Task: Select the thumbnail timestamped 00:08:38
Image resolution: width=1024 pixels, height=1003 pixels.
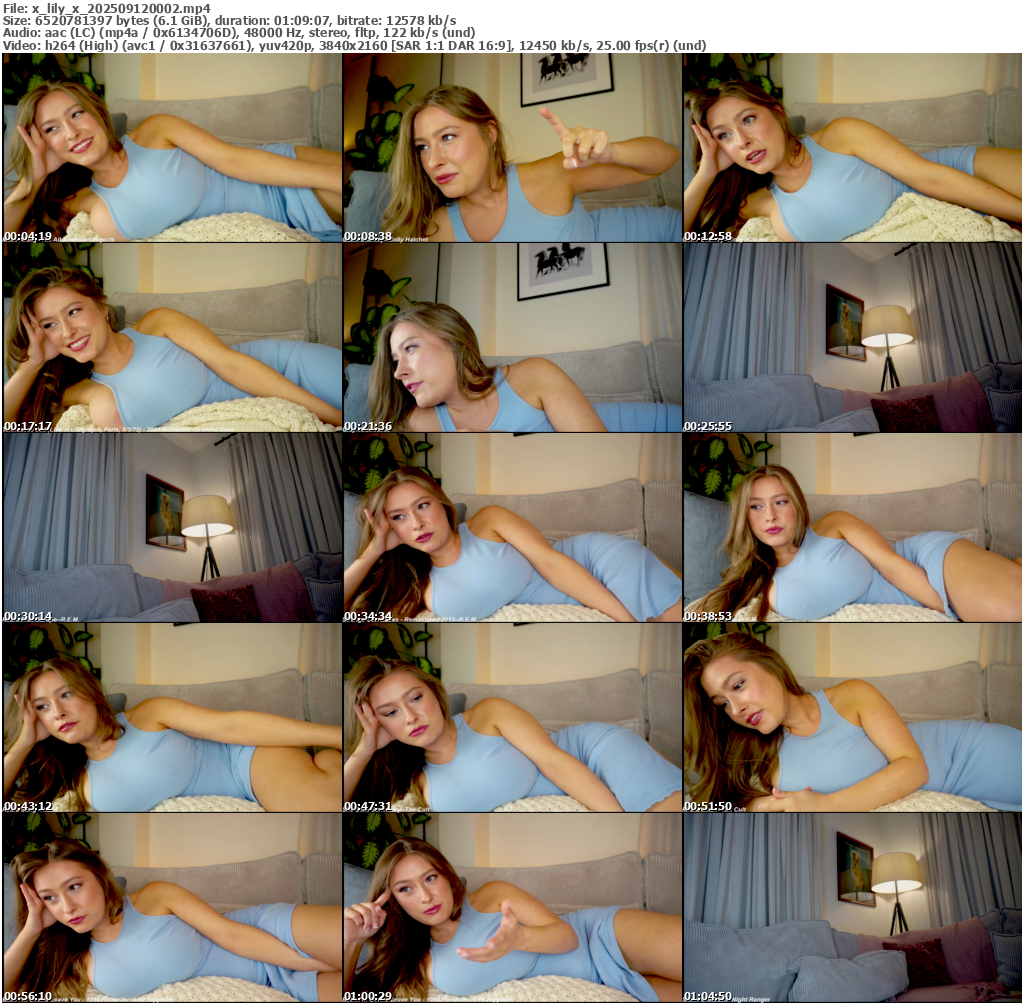Action: (513, 148)
